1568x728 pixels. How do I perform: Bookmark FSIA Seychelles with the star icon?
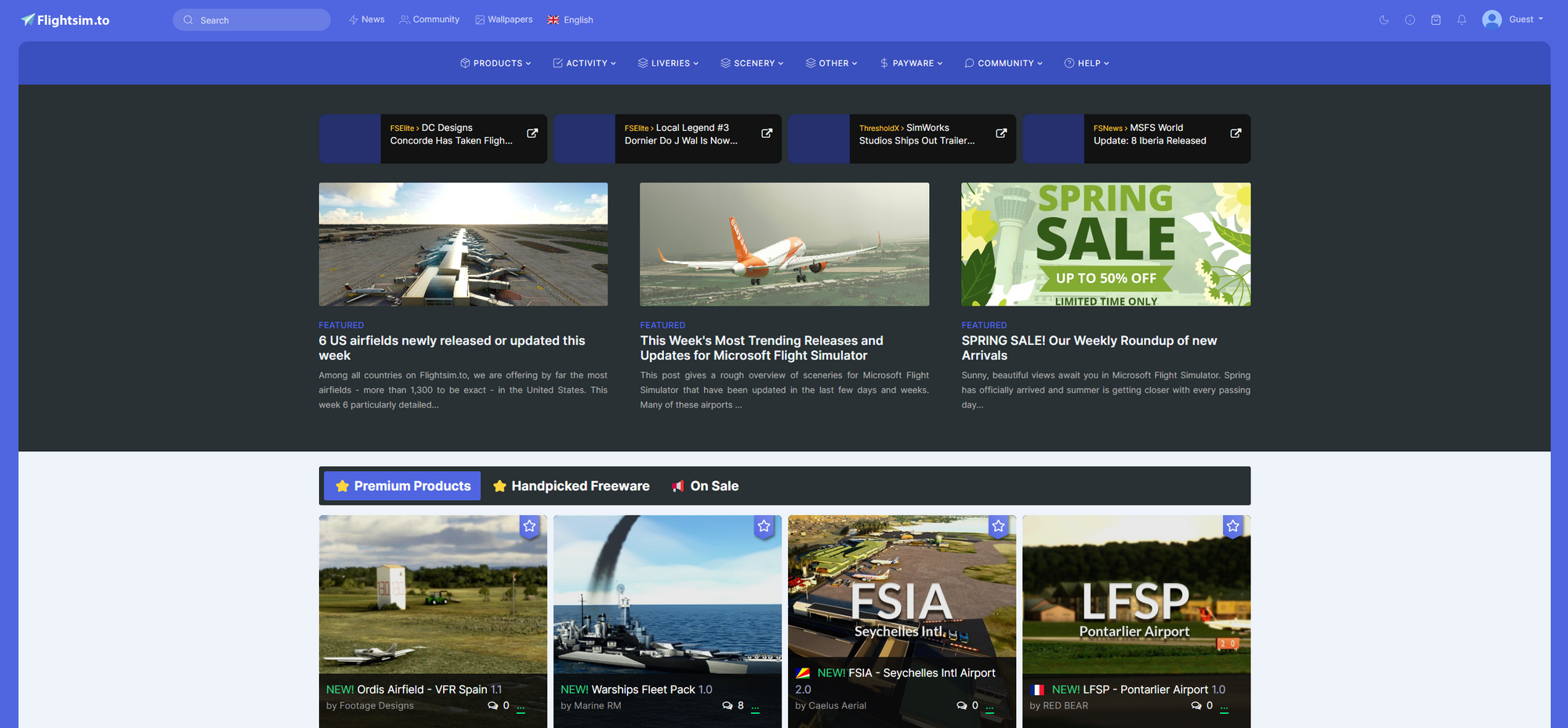pos(999,527)
